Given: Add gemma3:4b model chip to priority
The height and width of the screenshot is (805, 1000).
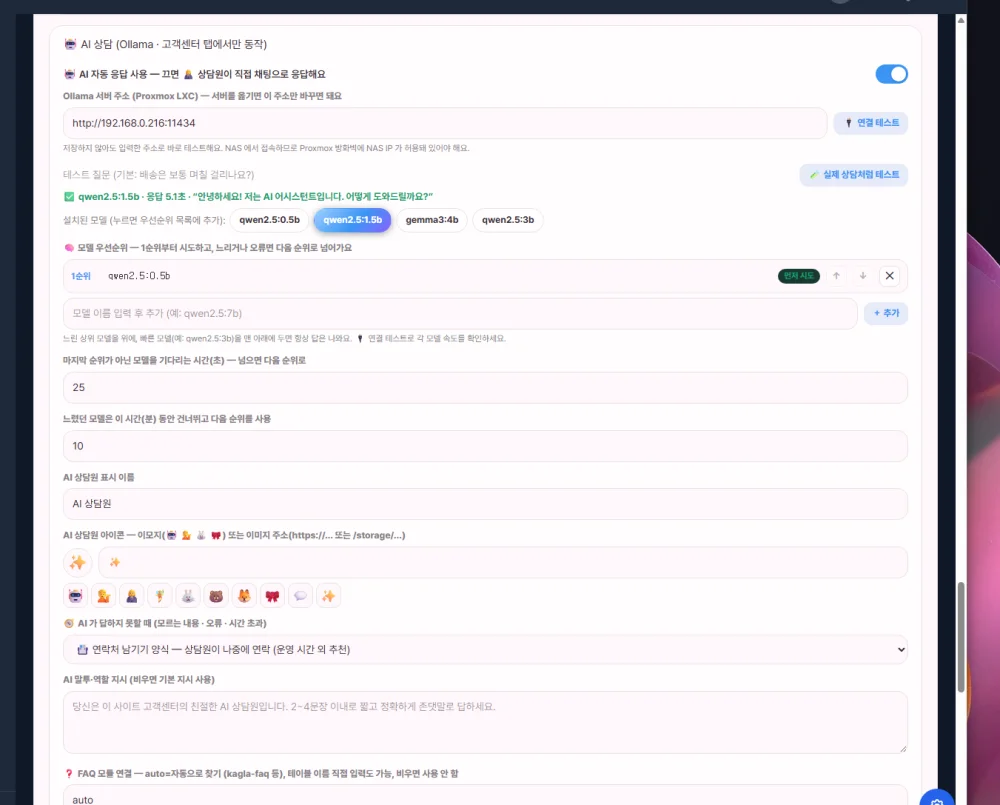Looking at the screenshot, I should point(432,220).
